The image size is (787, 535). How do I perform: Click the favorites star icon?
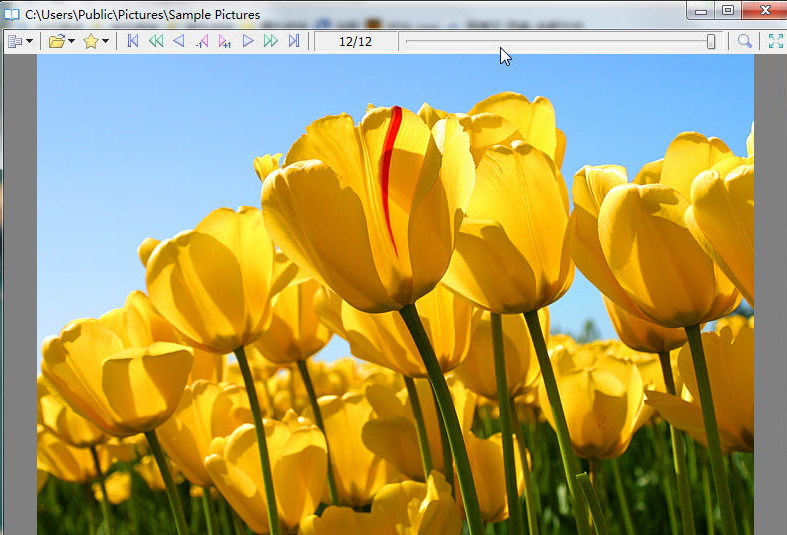91,41
